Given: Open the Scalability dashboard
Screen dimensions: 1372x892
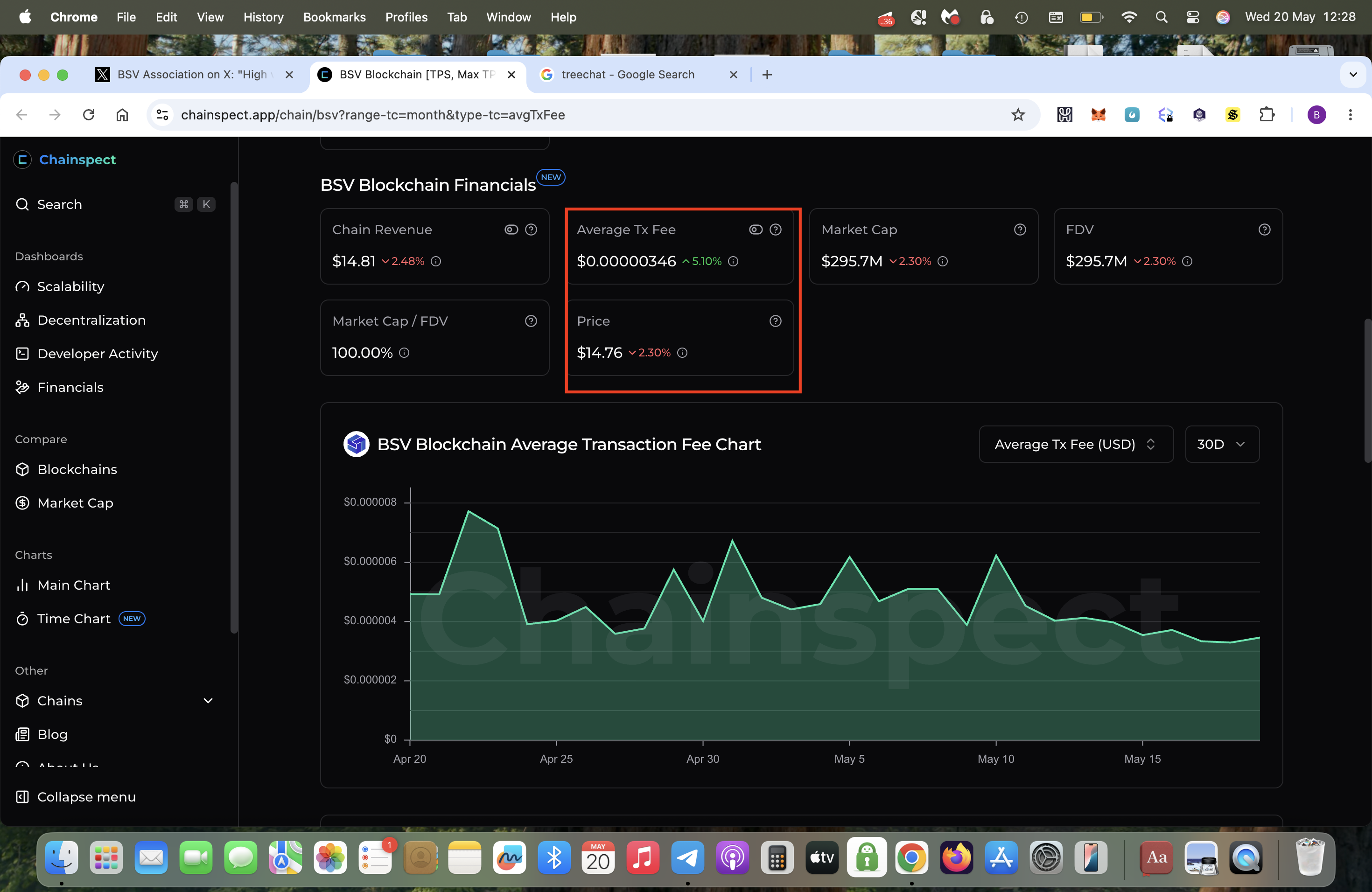Looking at the screenshot, I should pyautogui.click(x=60, y=286).
